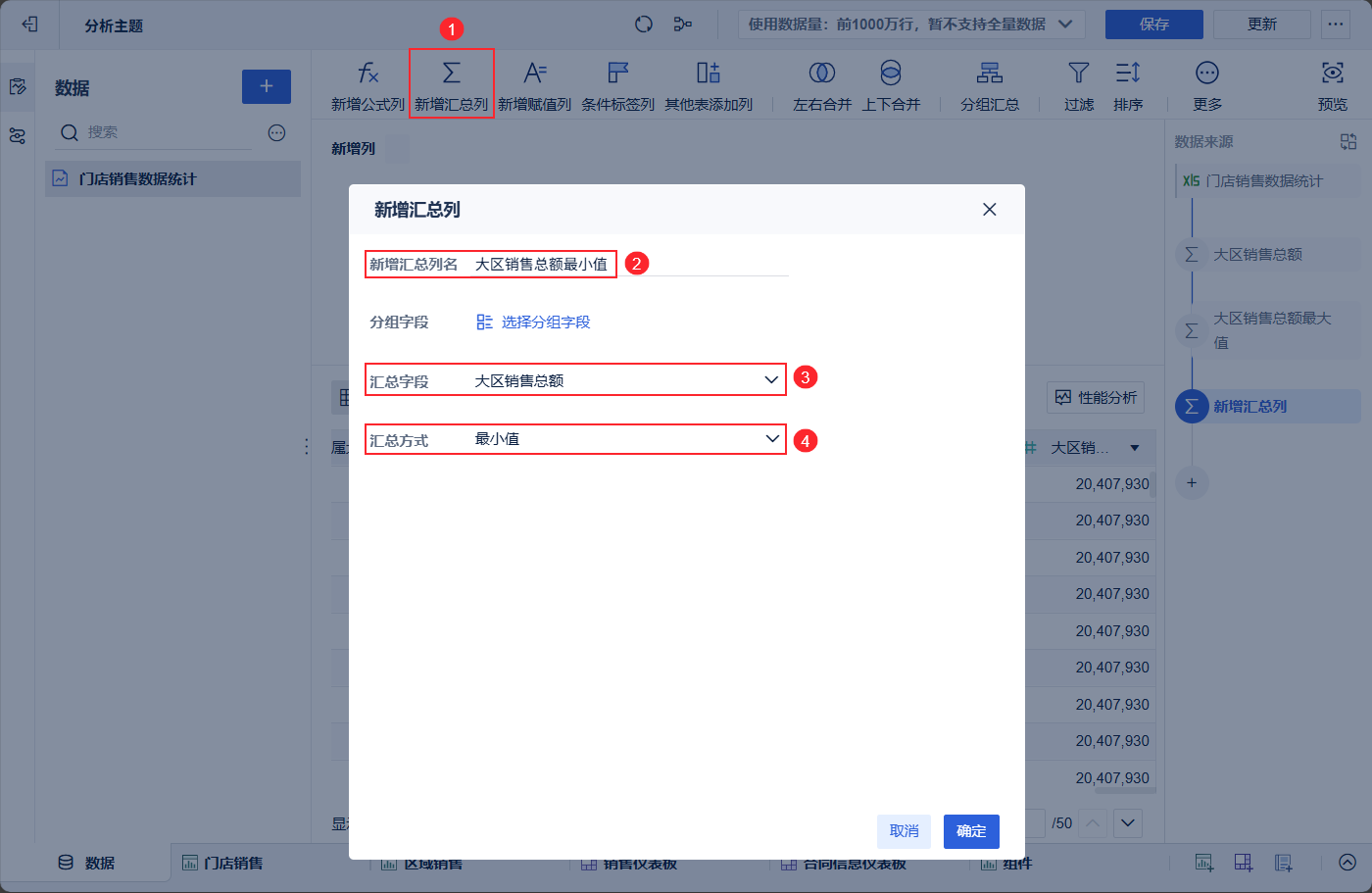Click the add report document icon in the bottom bar
The width and height of the screenshot is (1372, 893).
click(1283, 863)
